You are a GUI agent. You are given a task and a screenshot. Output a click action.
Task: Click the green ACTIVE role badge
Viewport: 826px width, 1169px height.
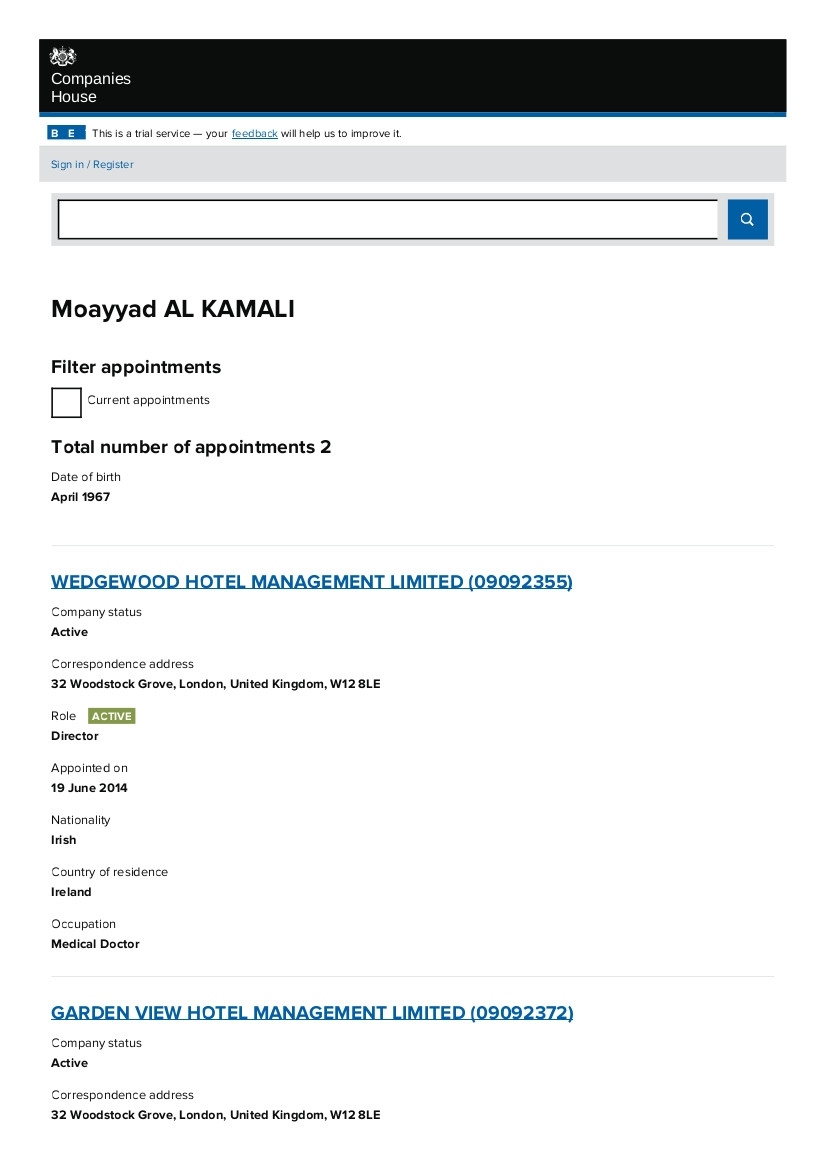tap(111, 716)
